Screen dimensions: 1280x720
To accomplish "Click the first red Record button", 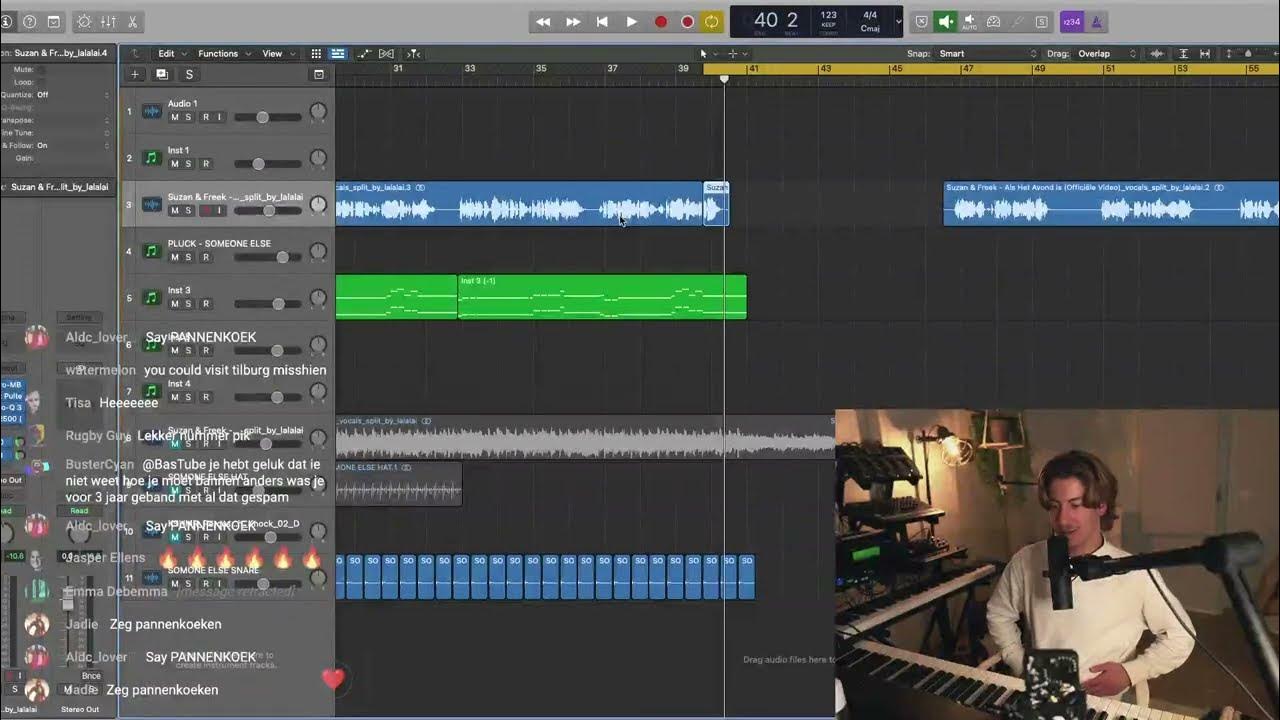I will pos(661,21).
